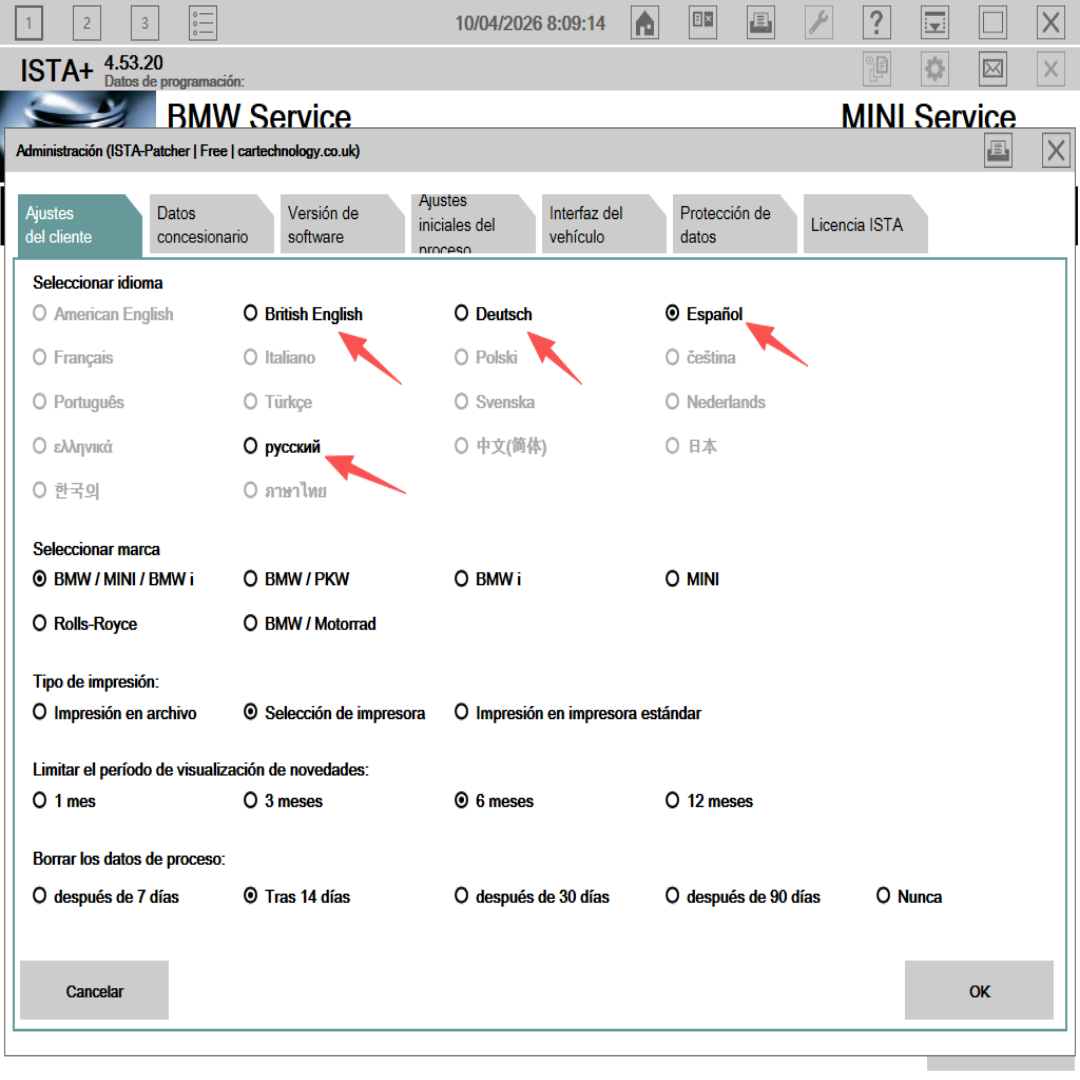Select Français language option
This screenshot has width=1080, height=1080.
72,357
